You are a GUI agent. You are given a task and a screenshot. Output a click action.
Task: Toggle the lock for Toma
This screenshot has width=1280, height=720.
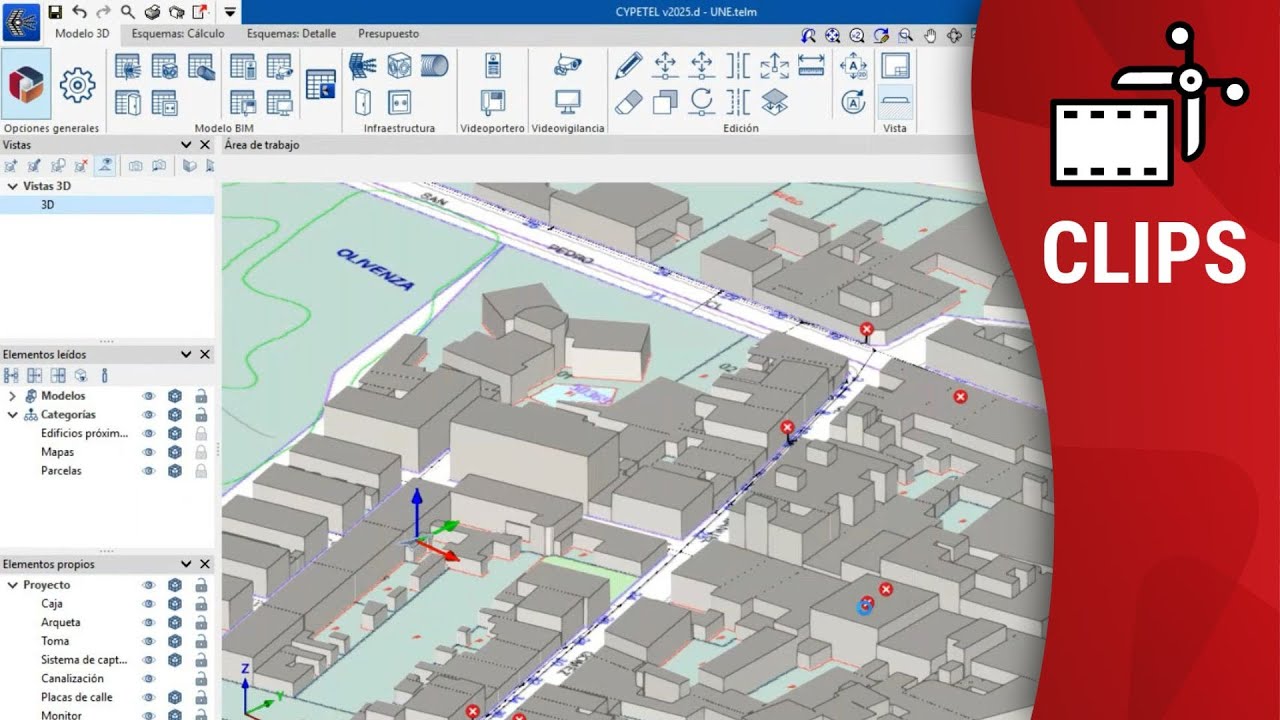click(201, 641)
